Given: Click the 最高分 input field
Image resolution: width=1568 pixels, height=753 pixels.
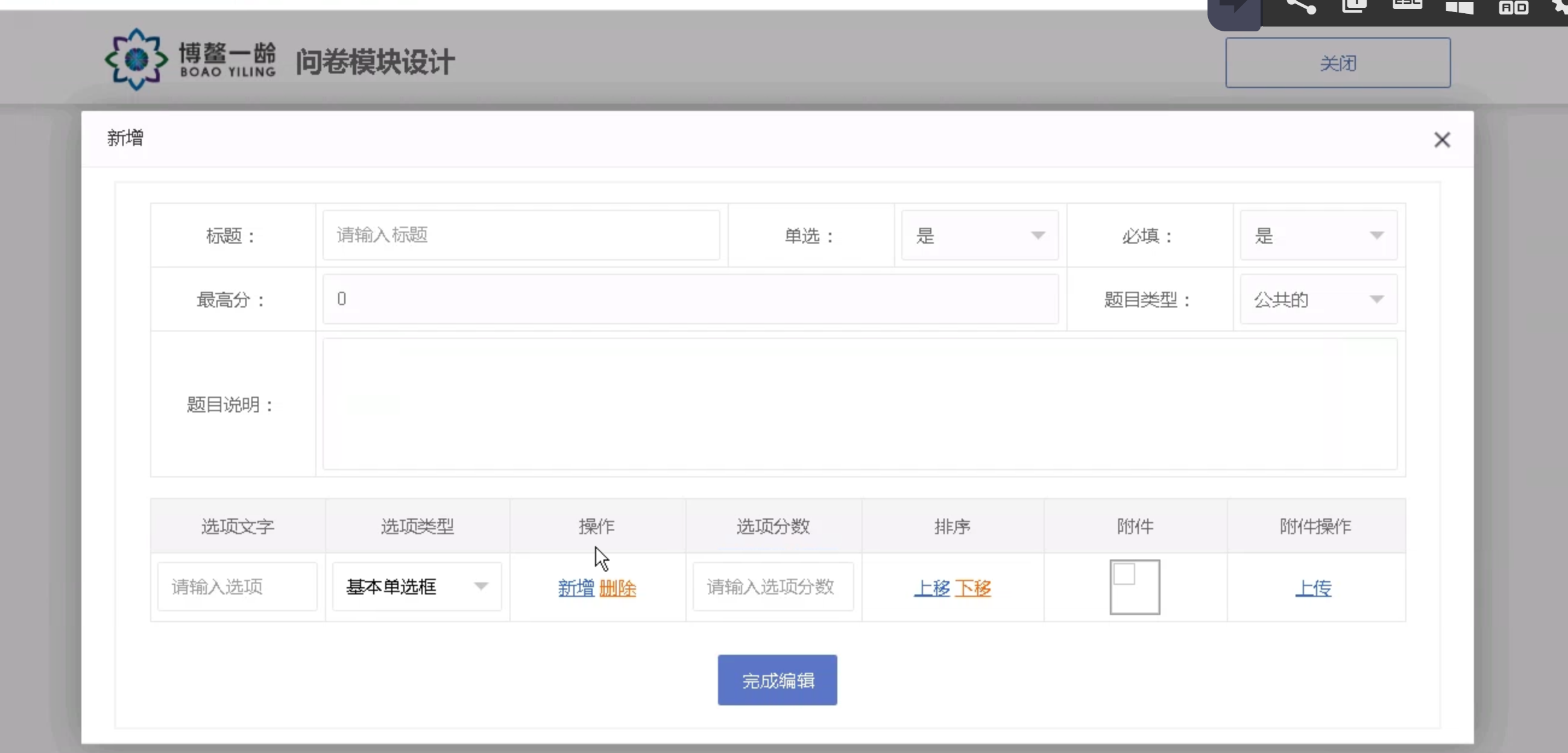Looking at the screenshot, I should [x=690, y=299].
